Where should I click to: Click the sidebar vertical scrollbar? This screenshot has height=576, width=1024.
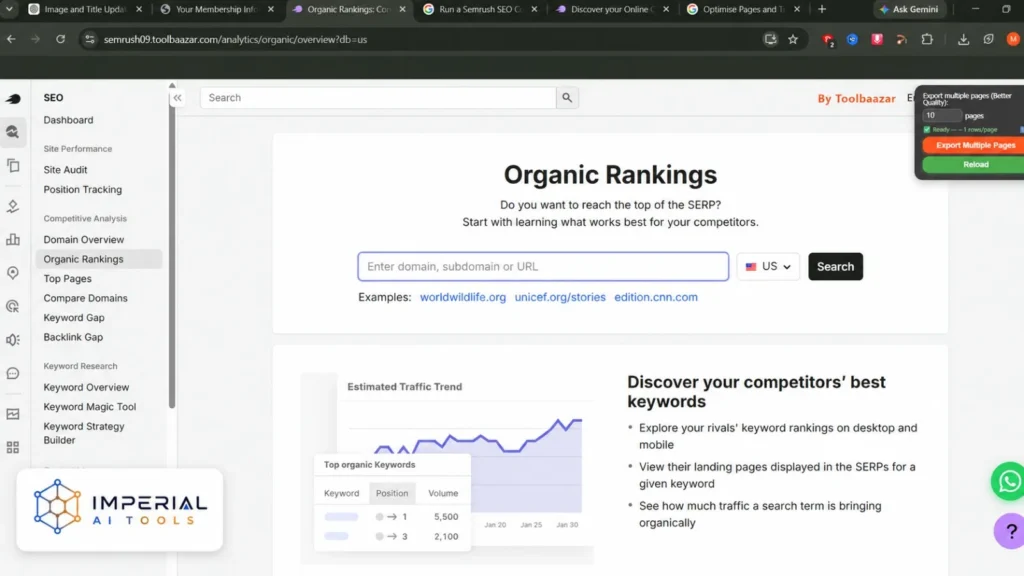[172, 248]
